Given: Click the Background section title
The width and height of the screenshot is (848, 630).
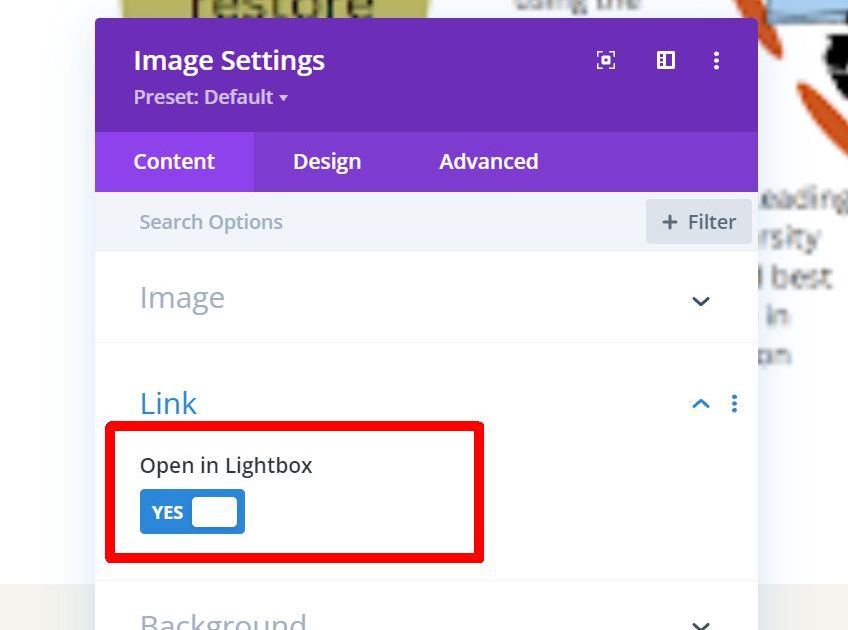Looking at the screenshot, I should pos(223,622).
